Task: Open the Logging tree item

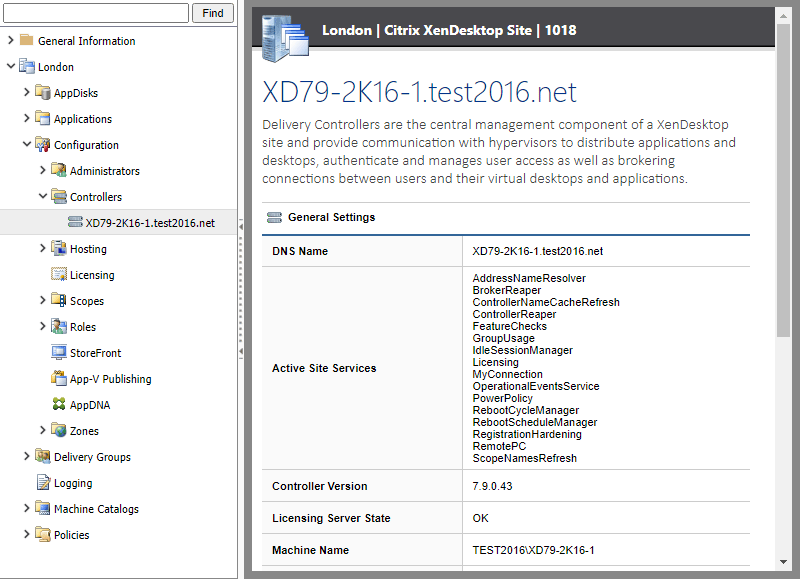Action: click(x=73, y=483)
